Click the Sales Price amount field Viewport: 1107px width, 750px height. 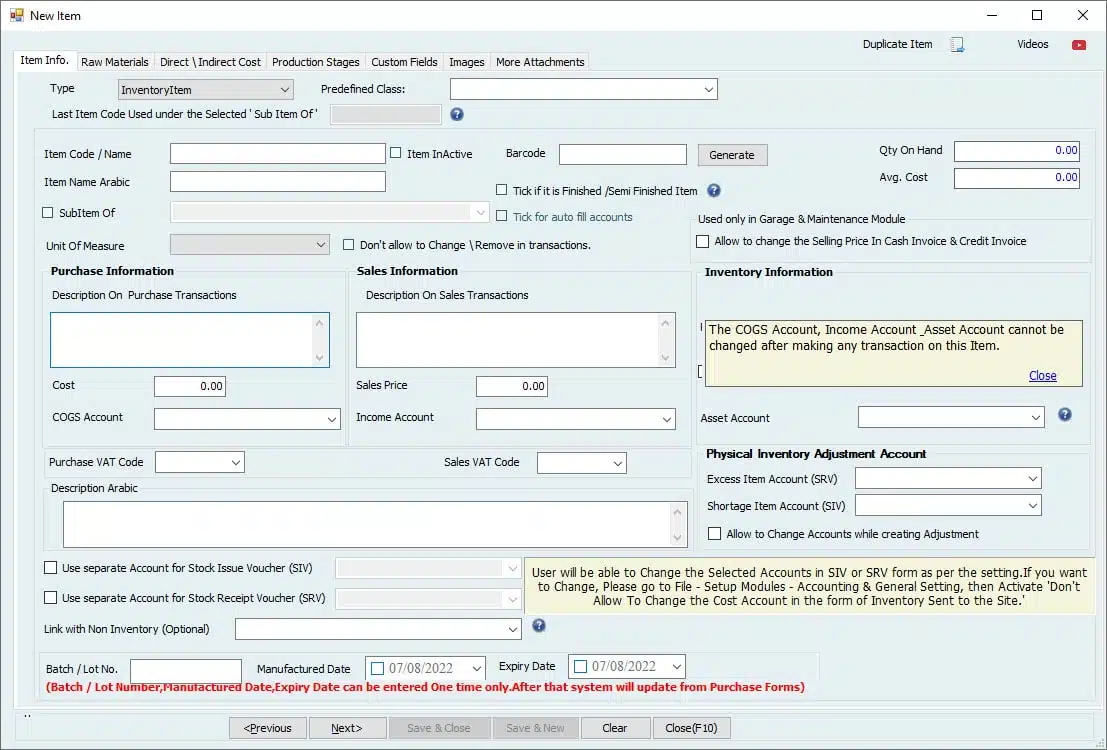pos(512,386)
